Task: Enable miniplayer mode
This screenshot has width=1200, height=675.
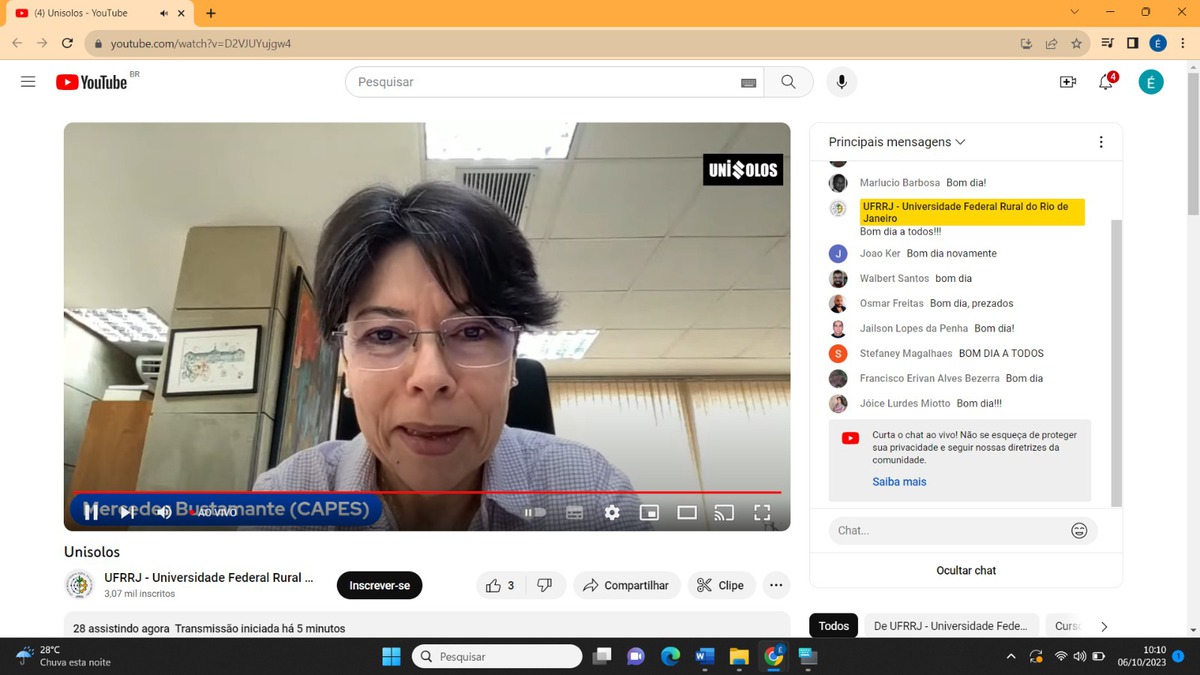Action: point(649,513)
